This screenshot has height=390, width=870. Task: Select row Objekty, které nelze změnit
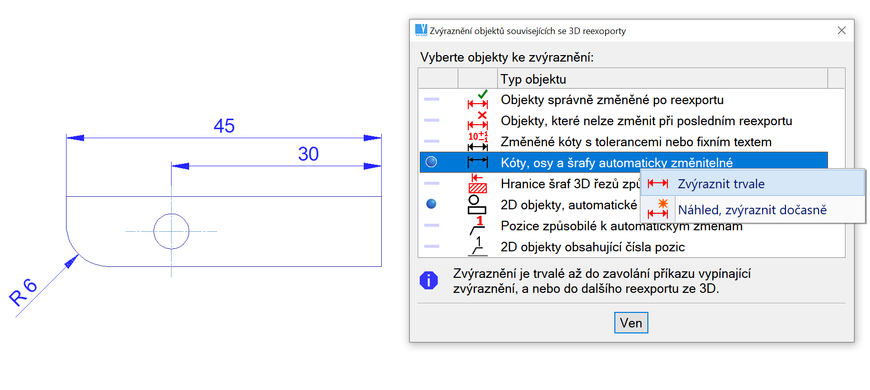[623, 120]
